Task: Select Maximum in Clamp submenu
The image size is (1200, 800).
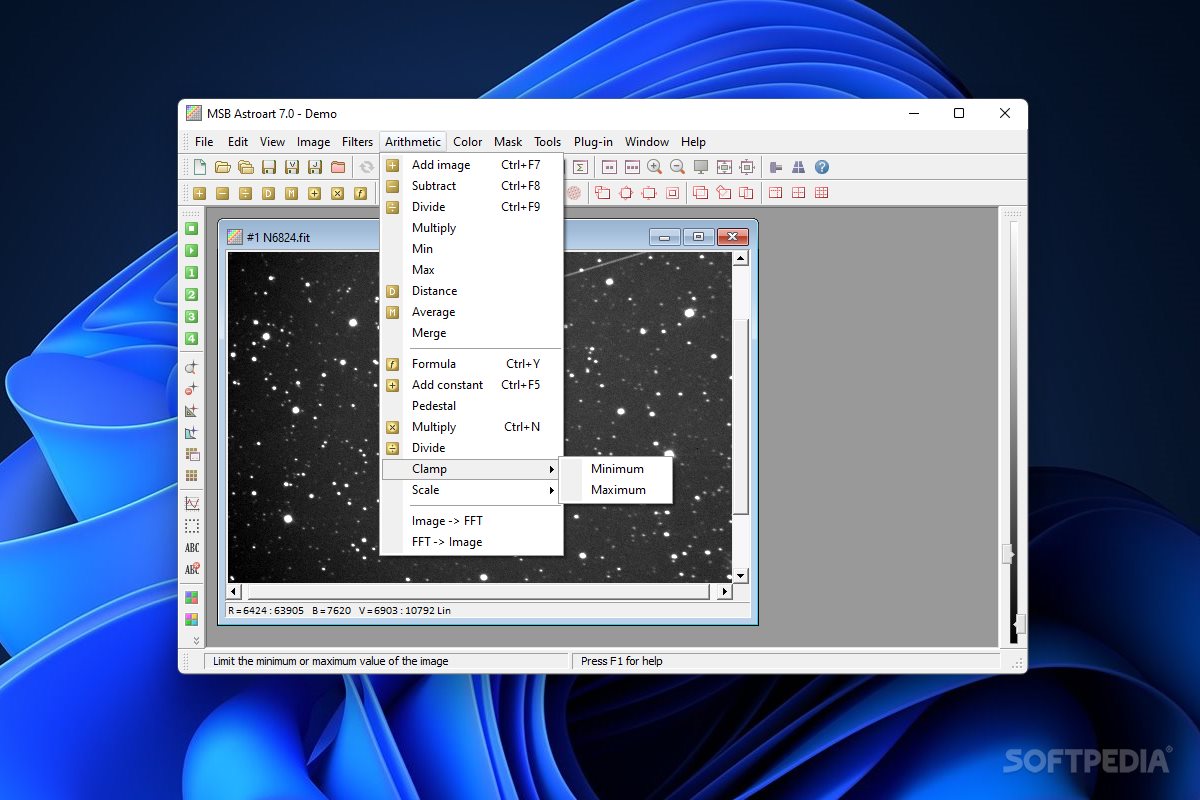Action: click(616, 490)
